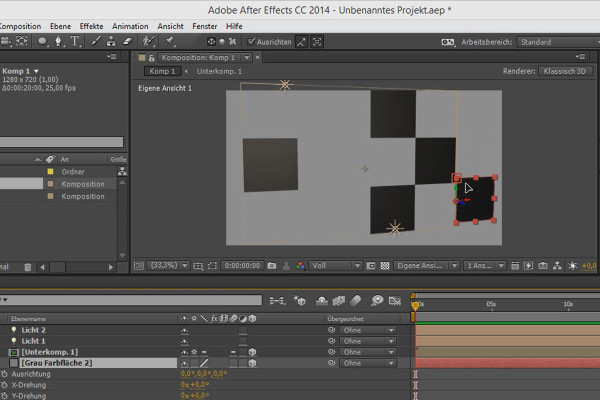
Task: Select the Roto Brush tool
Action: click(148, 41)
